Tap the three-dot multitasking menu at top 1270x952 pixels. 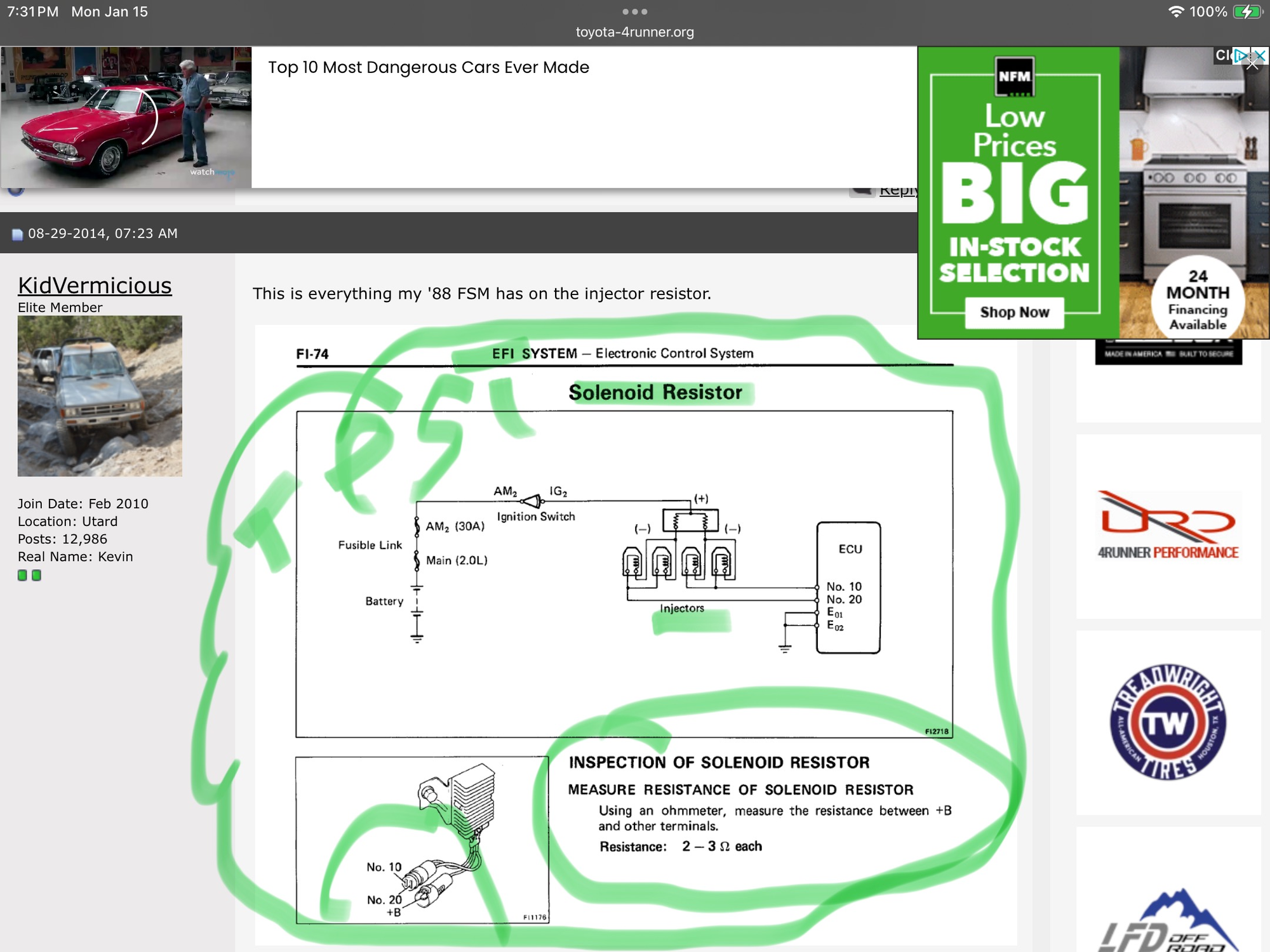point(634,11)
